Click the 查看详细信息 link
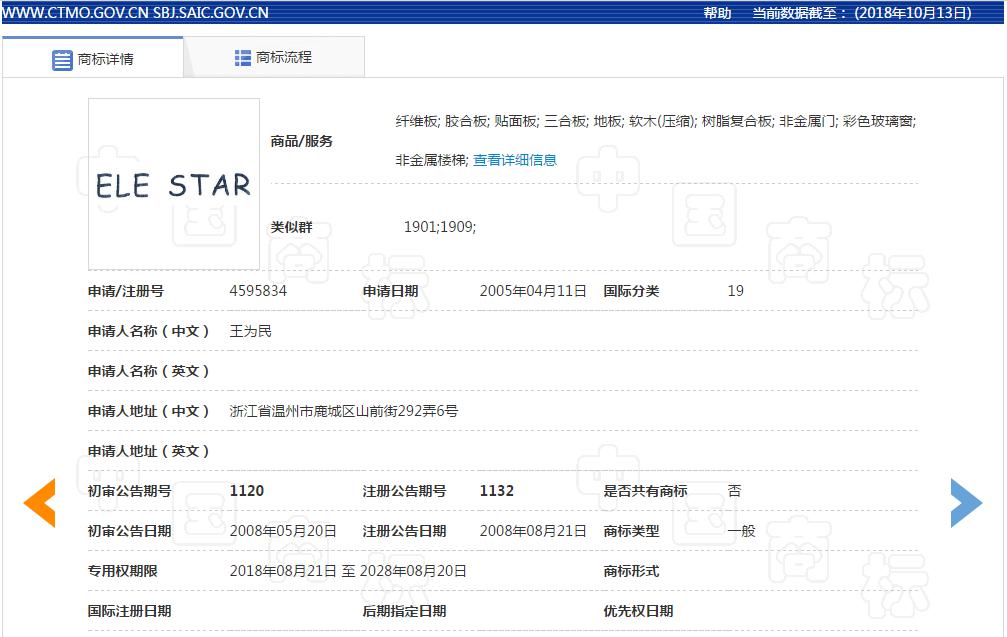The image size is (1007, 637). pyautogui.click(x=515, y=160)
